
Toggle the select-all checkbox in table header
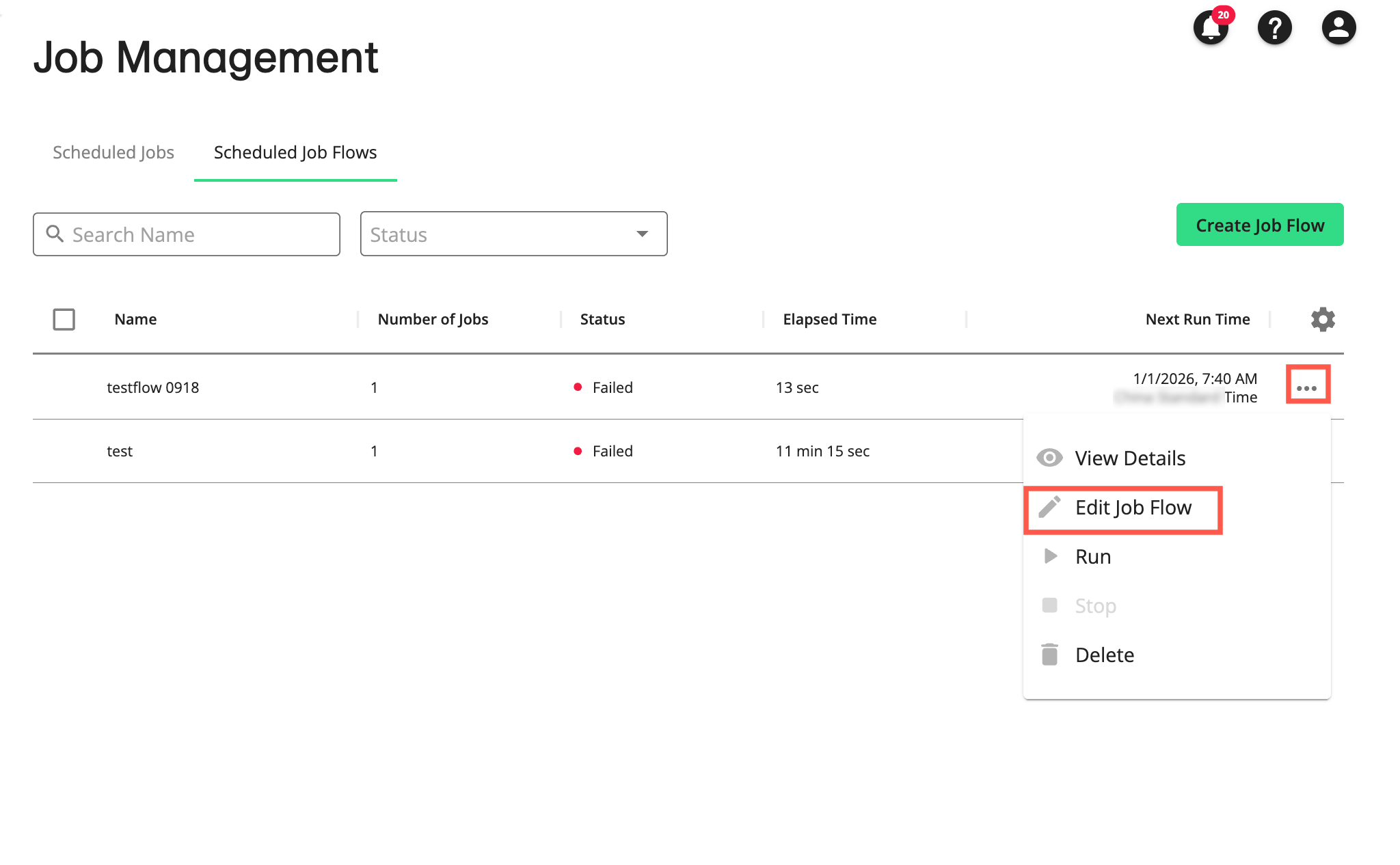pos(64,319)
